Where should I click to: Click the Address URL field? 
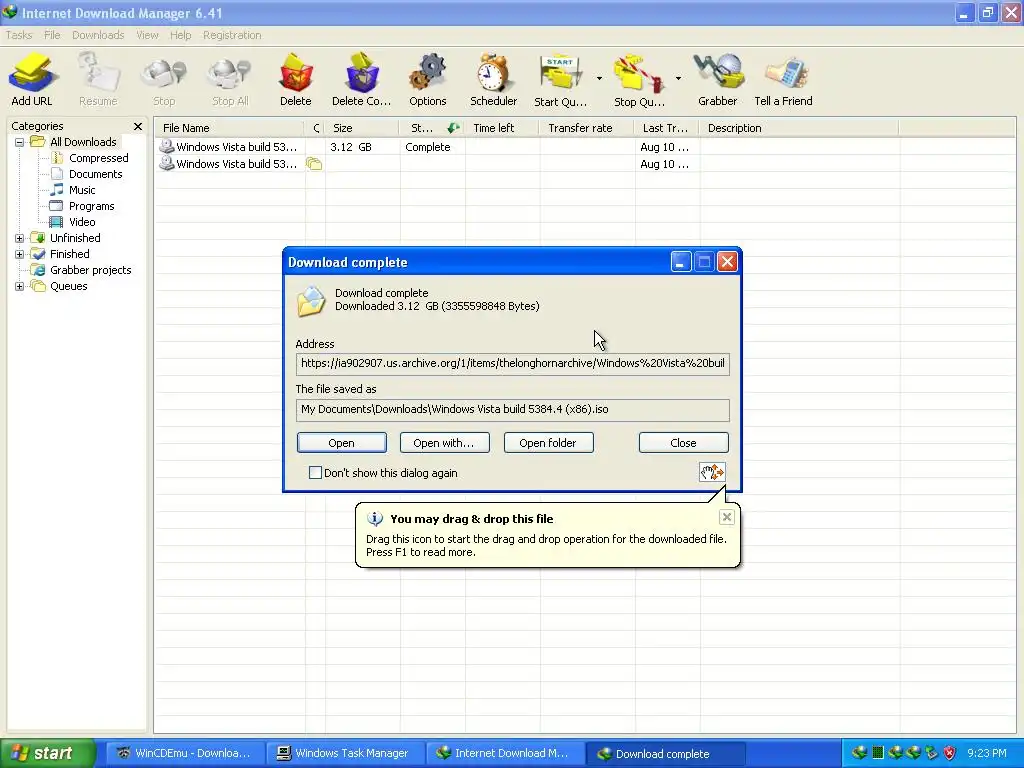coord(513,363)
